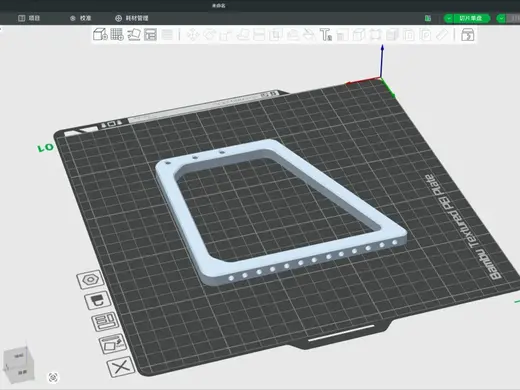Click the plate icon below the hexagon
This screenshot has width=520, height=390.
pyautogui.click(x=98, y=300)
